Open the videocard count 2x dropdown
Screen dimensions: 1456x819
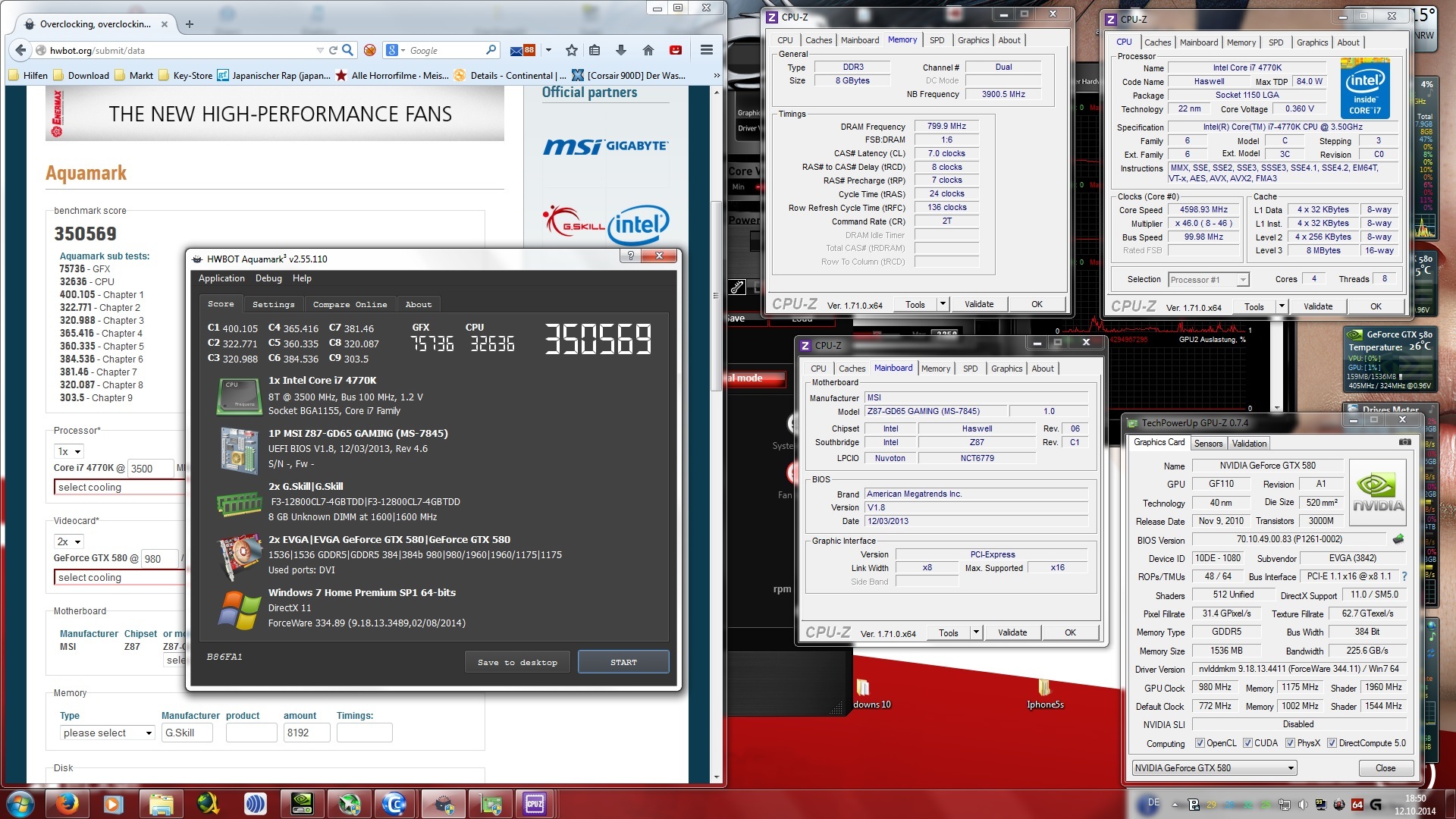69,541
